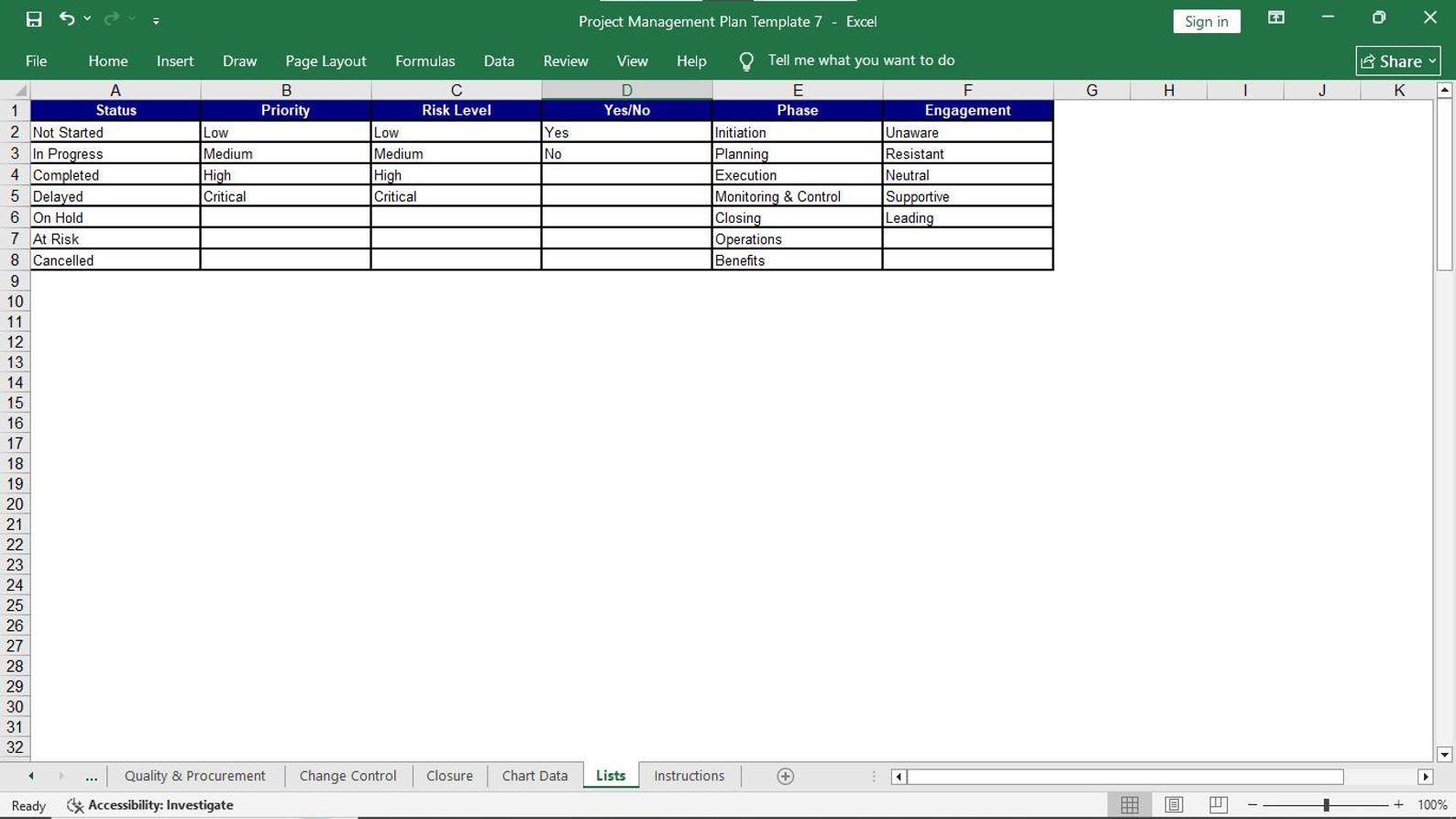
Task: Add a new sheet with plus icon
Action: 786,777
